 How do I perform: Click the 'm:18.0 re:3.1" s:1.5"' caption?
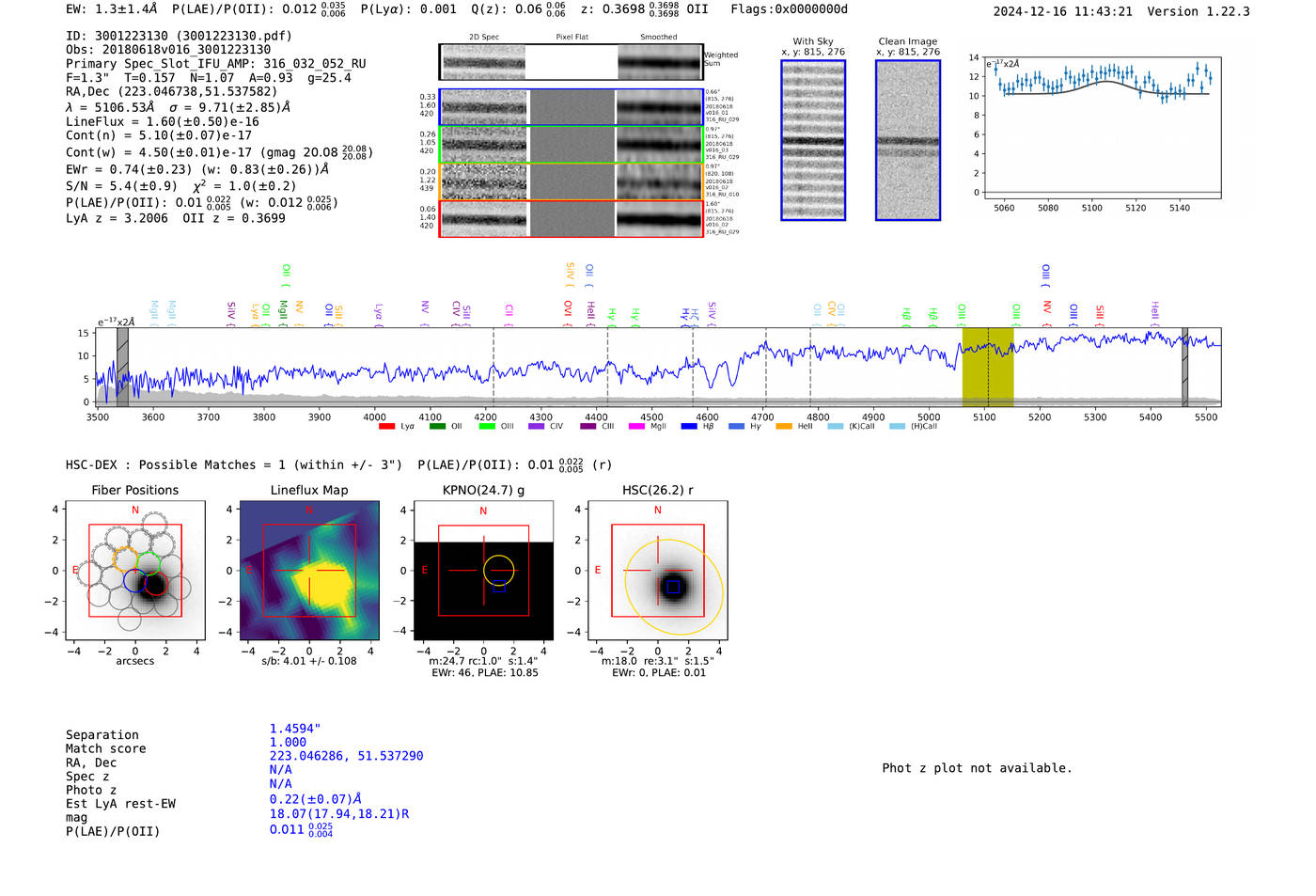(658, 661)
